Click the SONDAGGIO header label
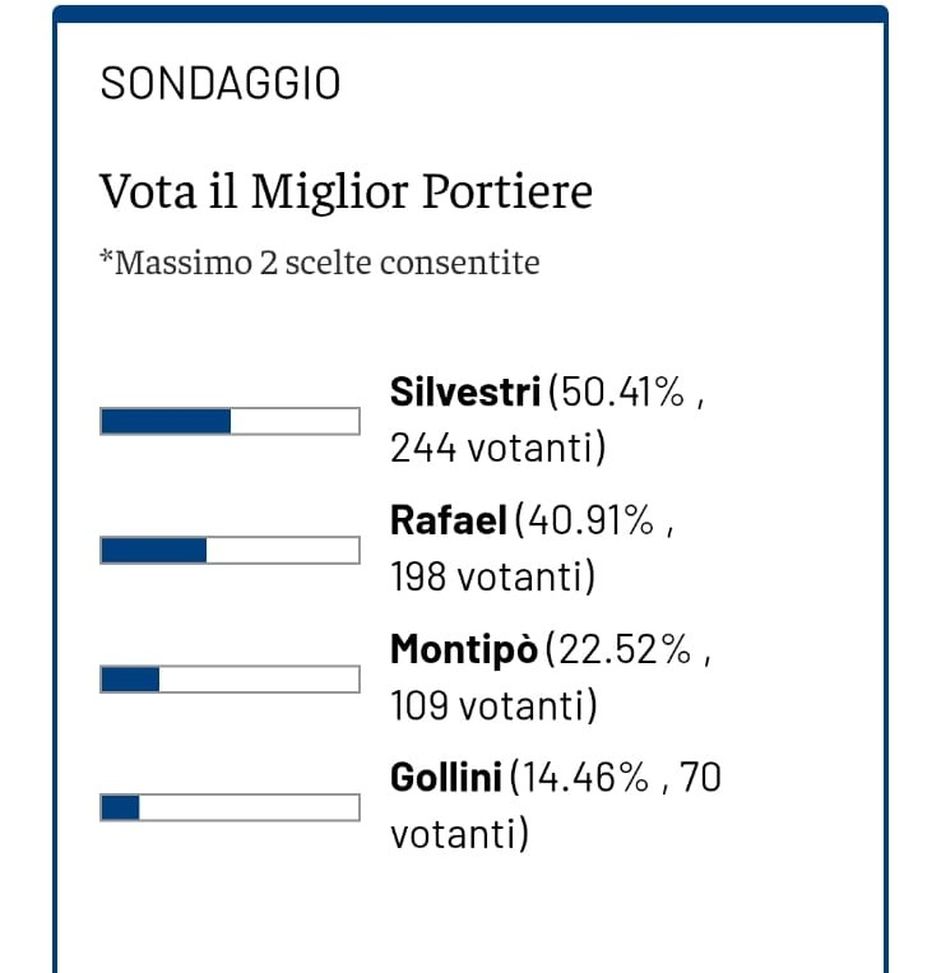941x973 pixels. tap(221, 85)
